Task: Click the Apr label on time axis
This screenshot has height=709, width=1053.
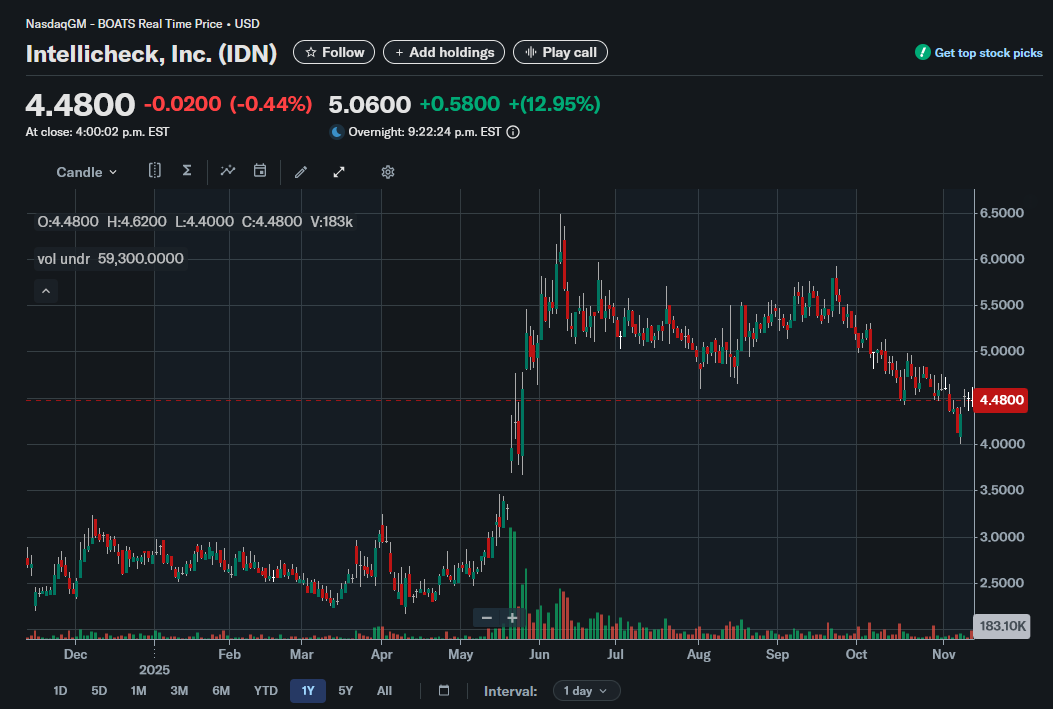Action: click(x=381, y=654)
